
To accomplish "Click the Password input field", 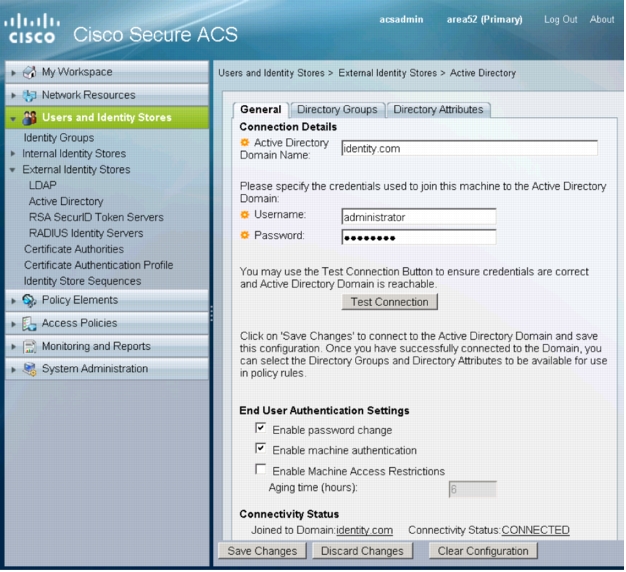I will (419, 238).
